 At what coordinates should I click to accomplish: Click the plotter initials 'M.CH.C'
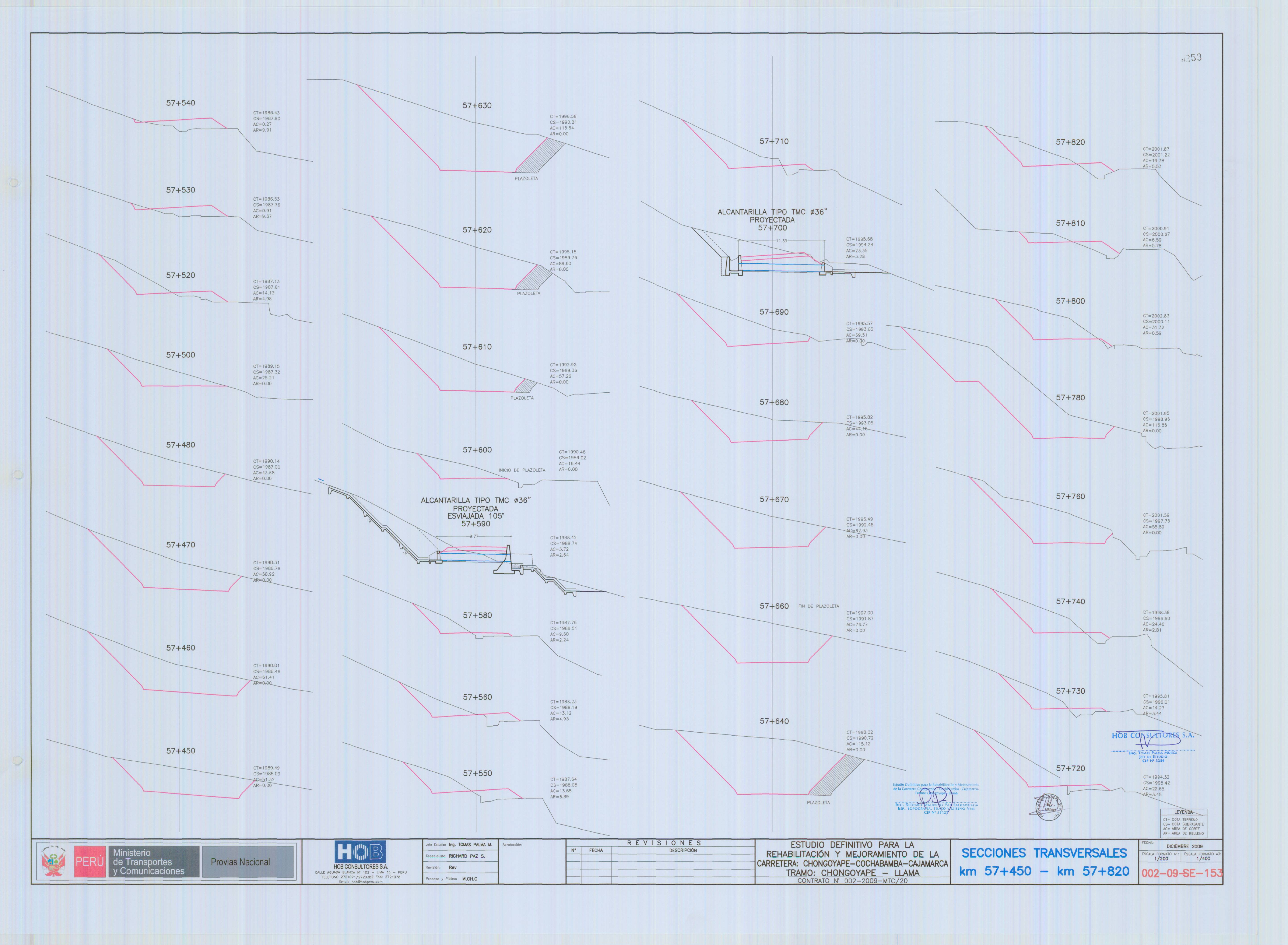[x=469, y=879]
